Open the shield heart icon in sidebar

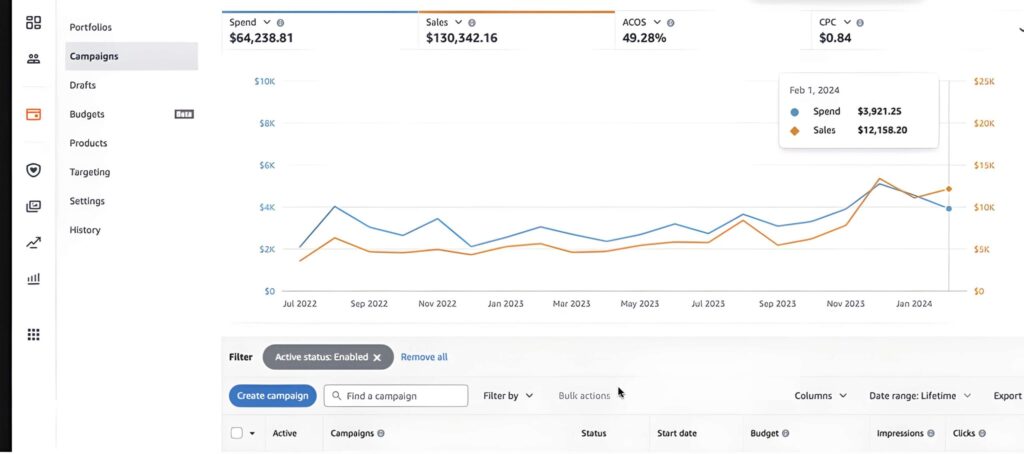[x=33, y=170]
